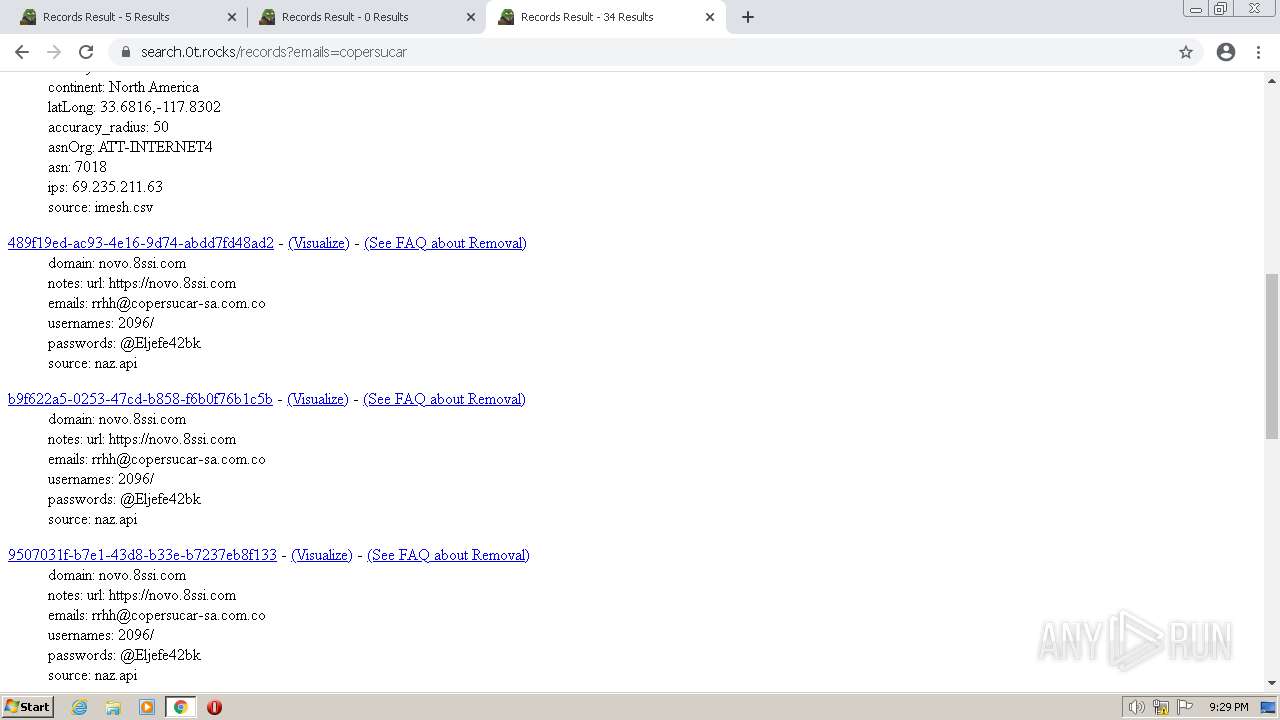The image size is (1280, 720).
Task: Open Action Center flag icon
Action: (1185, 707)
